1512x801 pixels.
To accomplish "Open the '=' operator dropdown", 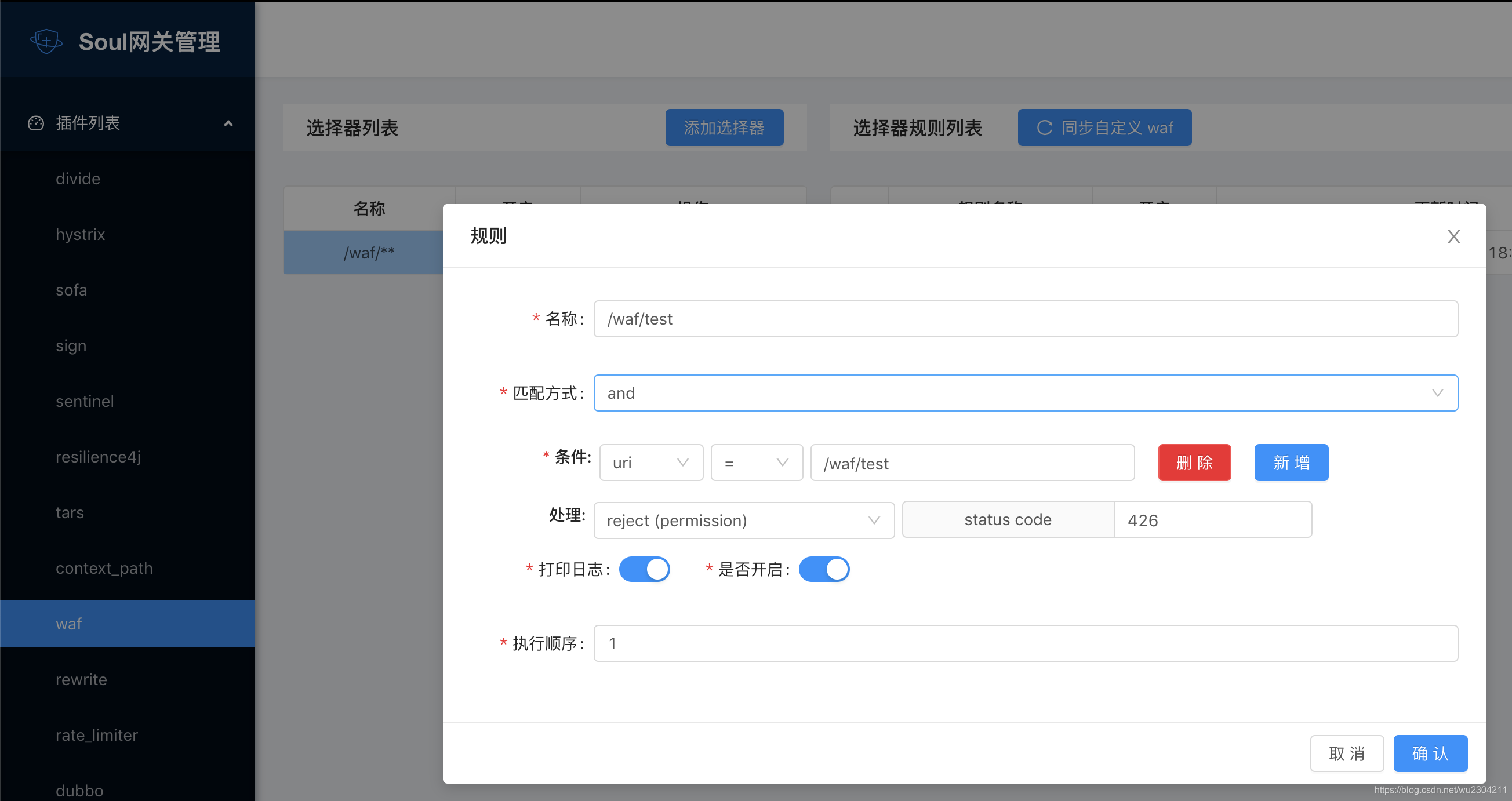I will 756,463.
